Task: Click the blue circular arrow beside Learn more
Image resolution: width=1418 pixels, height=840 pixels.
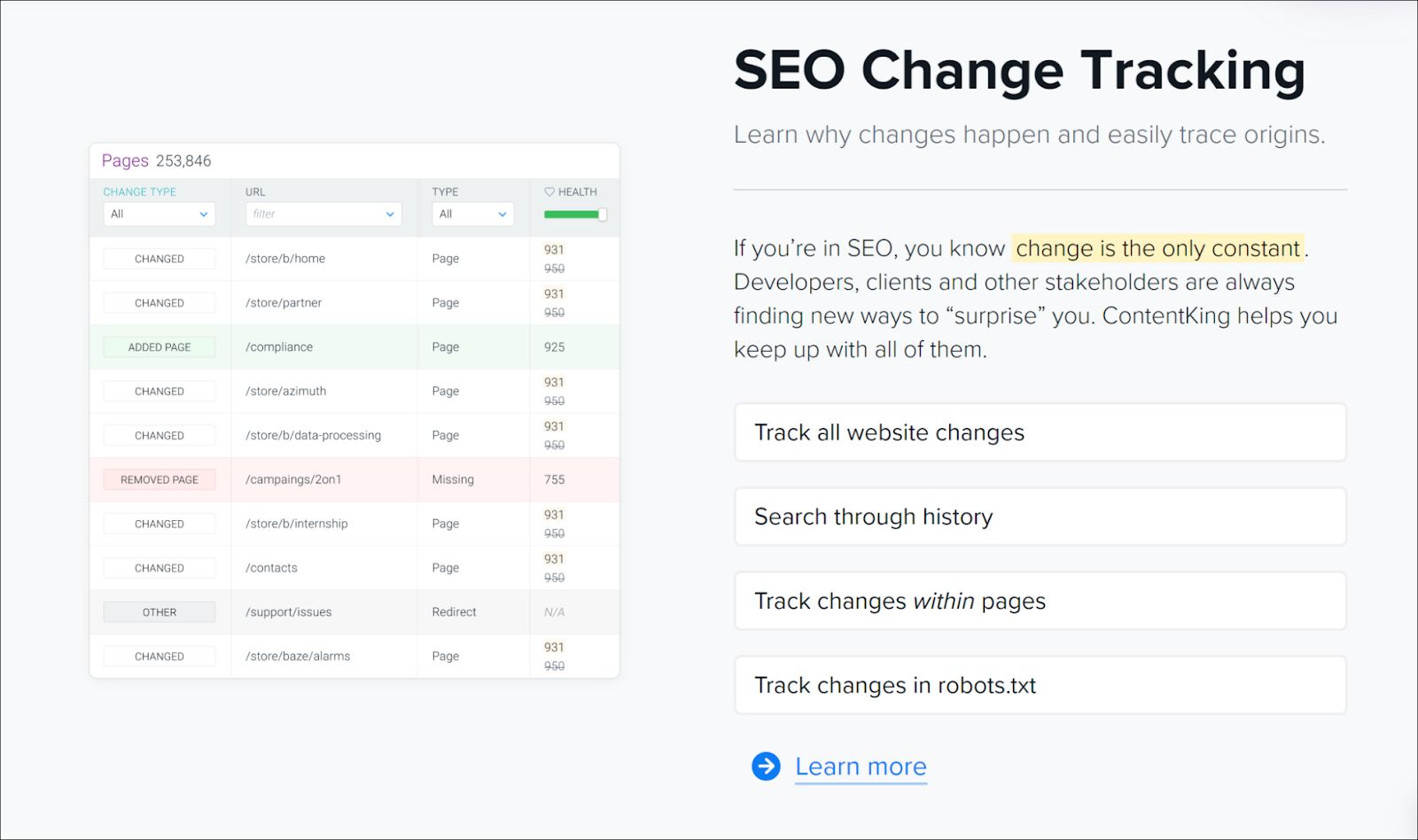Action: click(x=764, y=766)
